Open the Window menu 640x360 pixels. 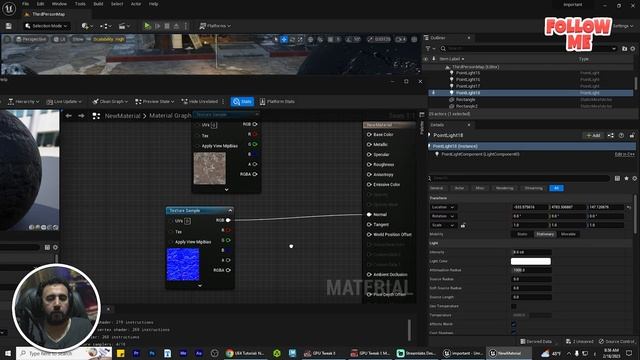(x=59, y=4)
